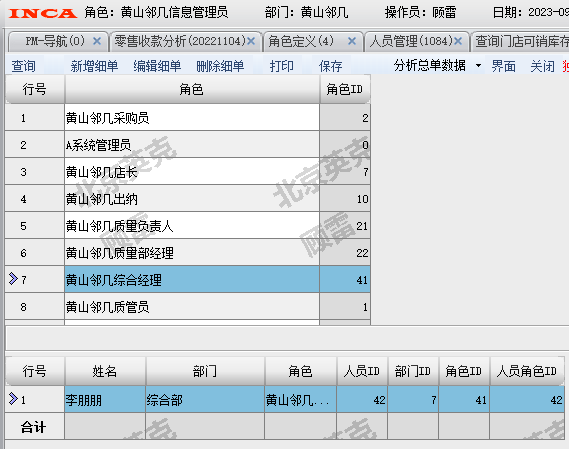Switch to the 查询门店可销库存 tab
The height and width of the screenshot is (449, 569).
coord(522,41)
